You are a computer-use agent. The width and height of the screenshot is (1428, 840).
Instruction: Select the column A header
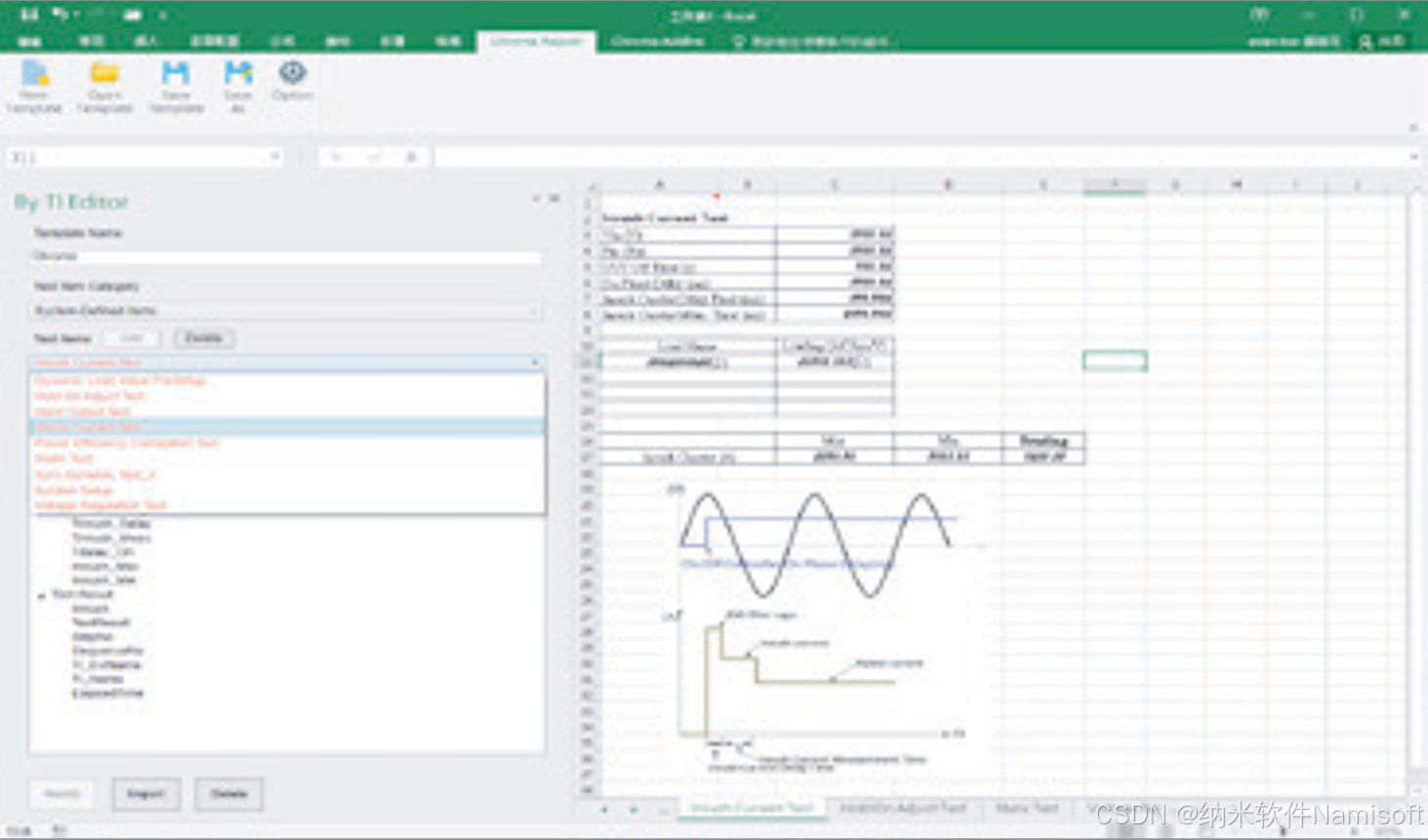tap(660, 184)
